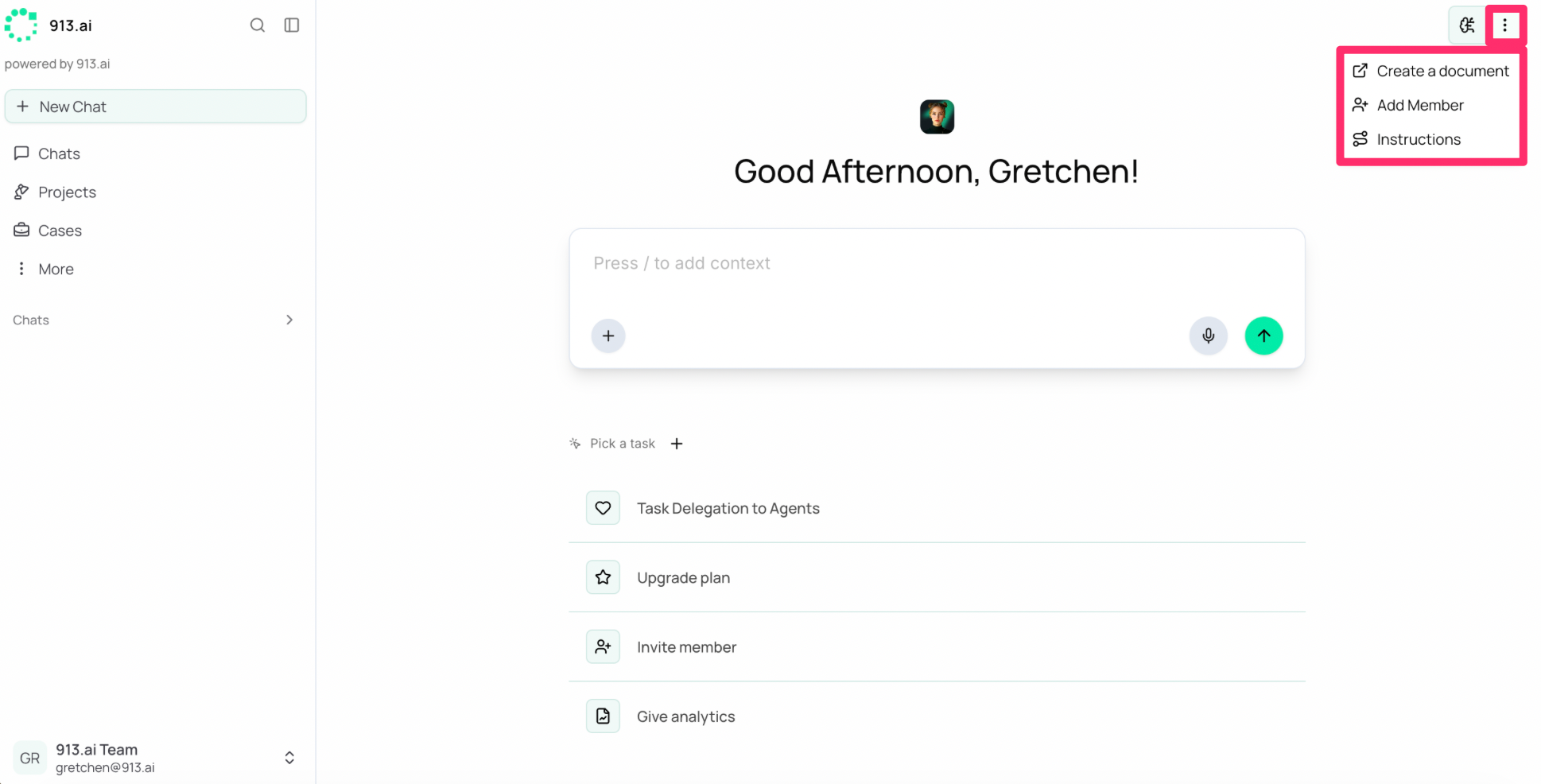Send message with green arrow button
The width and height of the screenshot is (1541, 784).
point(1263,336)
